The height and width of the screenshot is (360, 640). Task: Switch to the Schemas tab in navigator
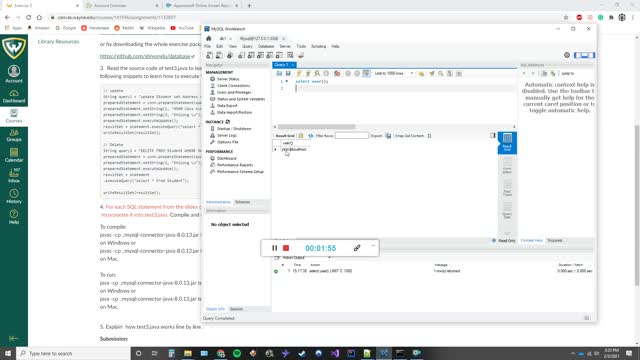(x=242, y=202)
